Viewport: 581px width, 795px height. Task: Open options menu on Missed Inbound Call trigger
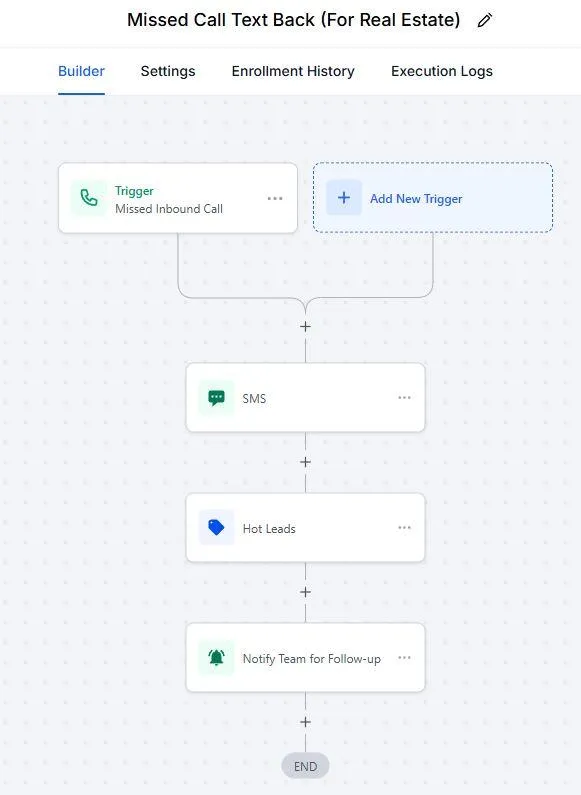(275, 198)
